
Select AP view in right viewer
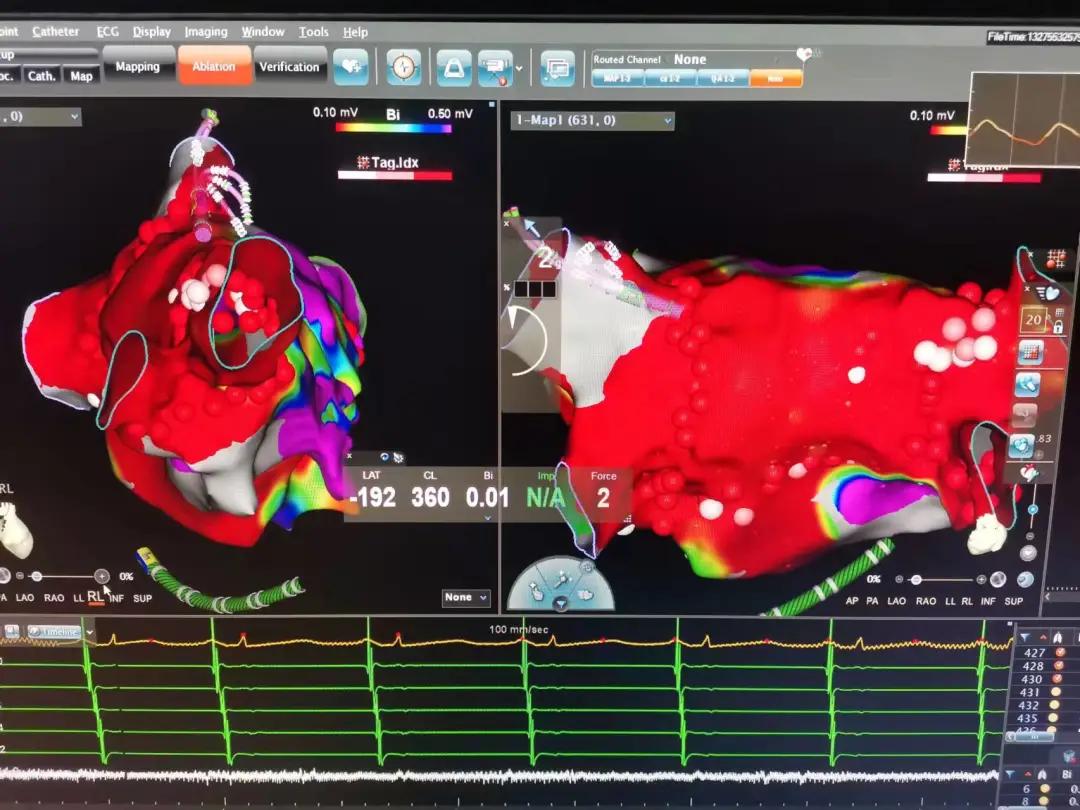[x=852, y=601]
